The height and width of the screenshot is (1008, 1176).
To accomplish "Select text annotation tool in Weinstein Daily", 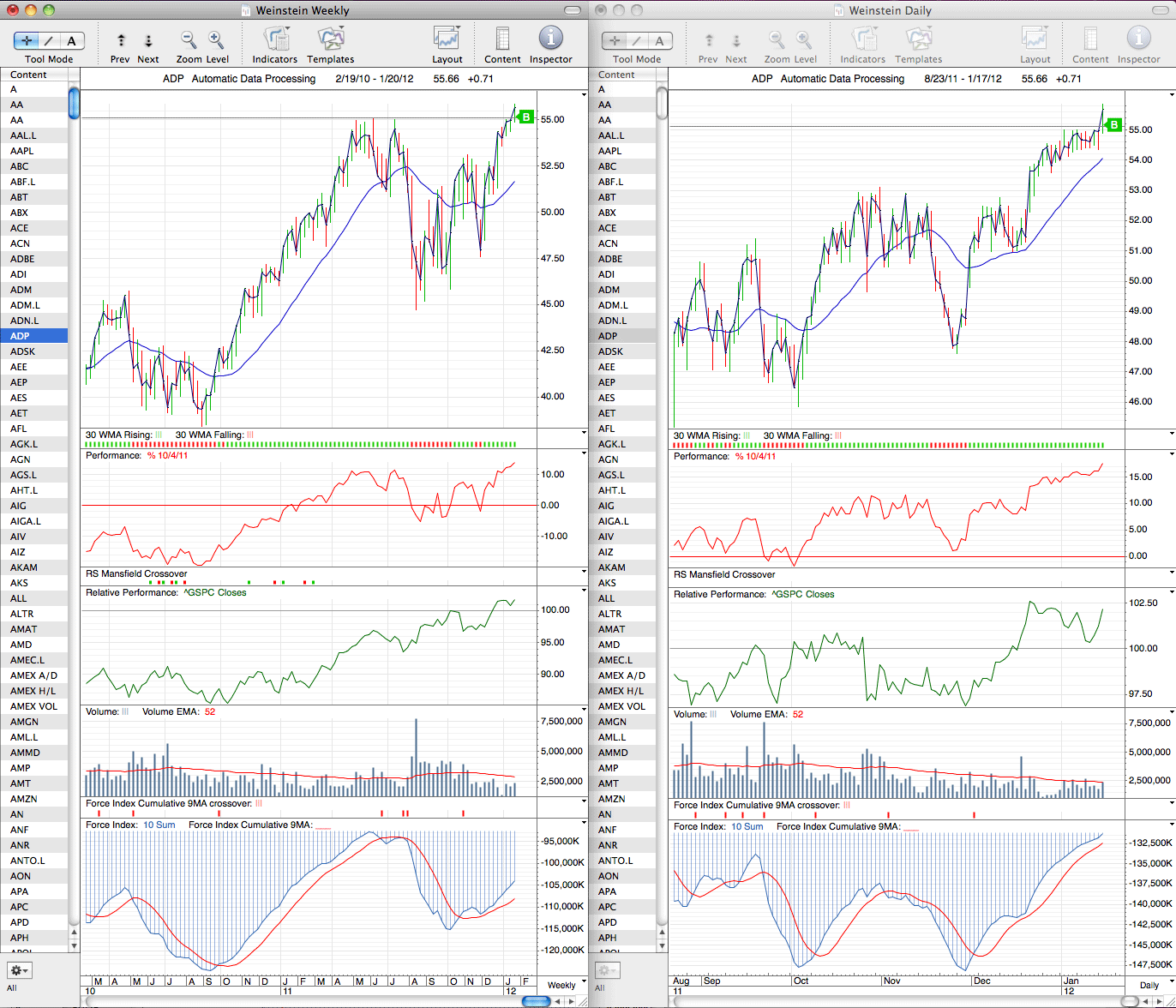I will click(660, 40).
